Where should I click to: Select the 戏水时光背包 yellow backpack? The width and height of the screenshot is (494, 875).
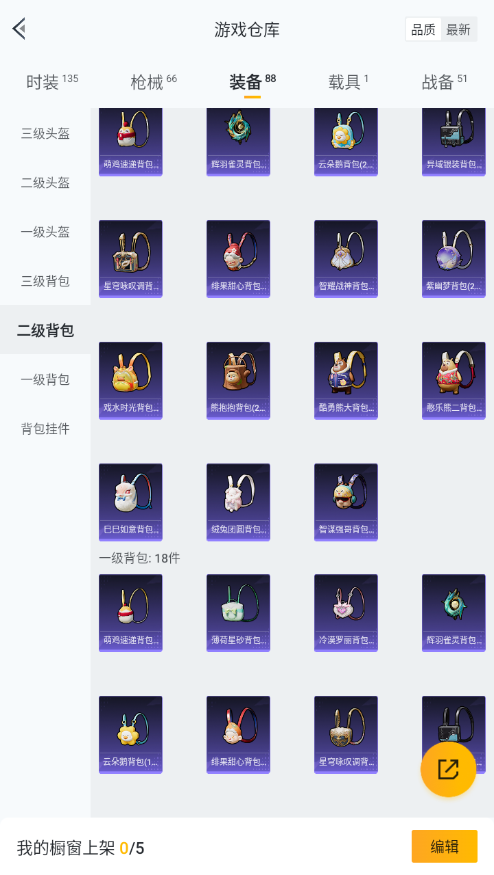coord(131,381)
